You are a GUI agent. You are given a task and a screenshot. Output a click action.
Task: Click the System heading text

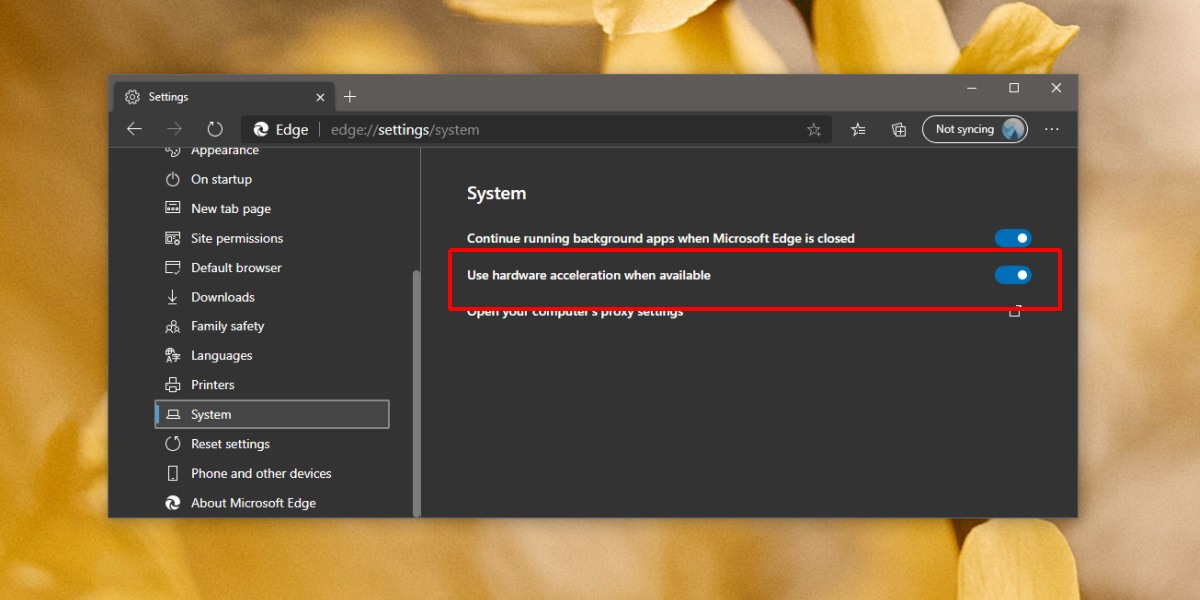pyautogui.click(x=496, y=194)
